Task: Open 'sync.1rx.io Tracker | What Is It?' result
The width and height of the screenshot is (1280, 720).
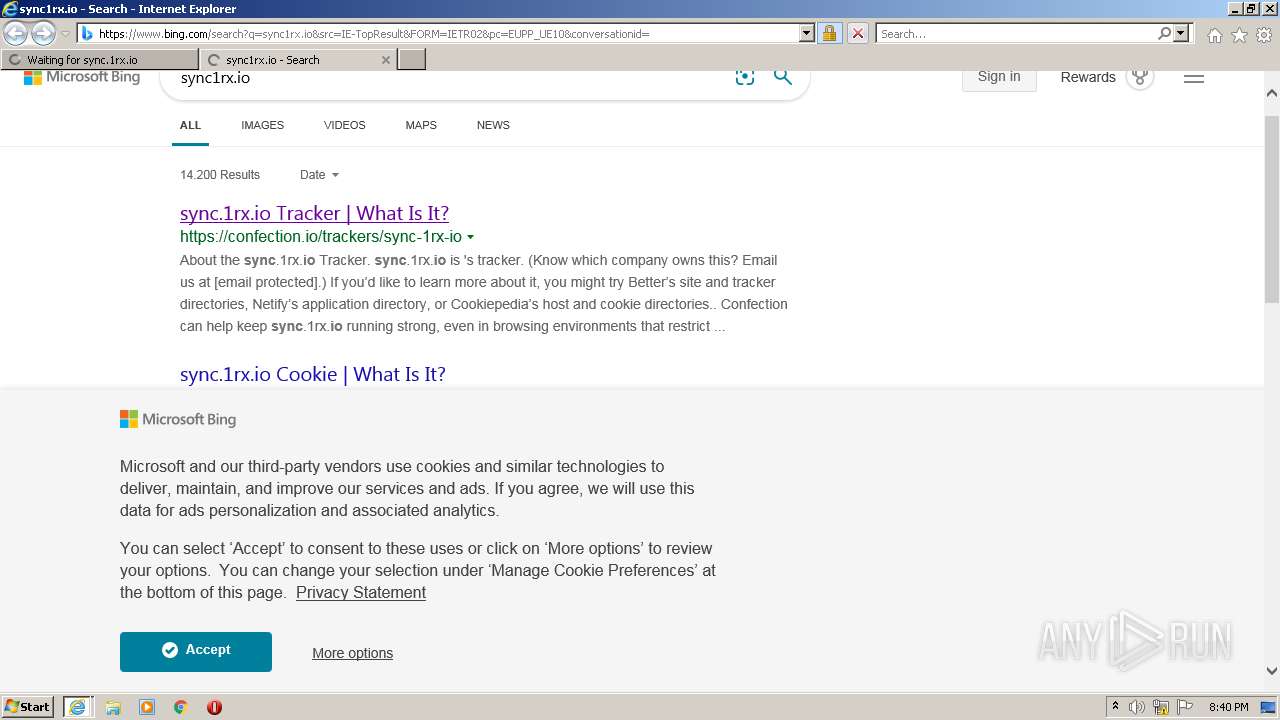Action: coord(314,213)
